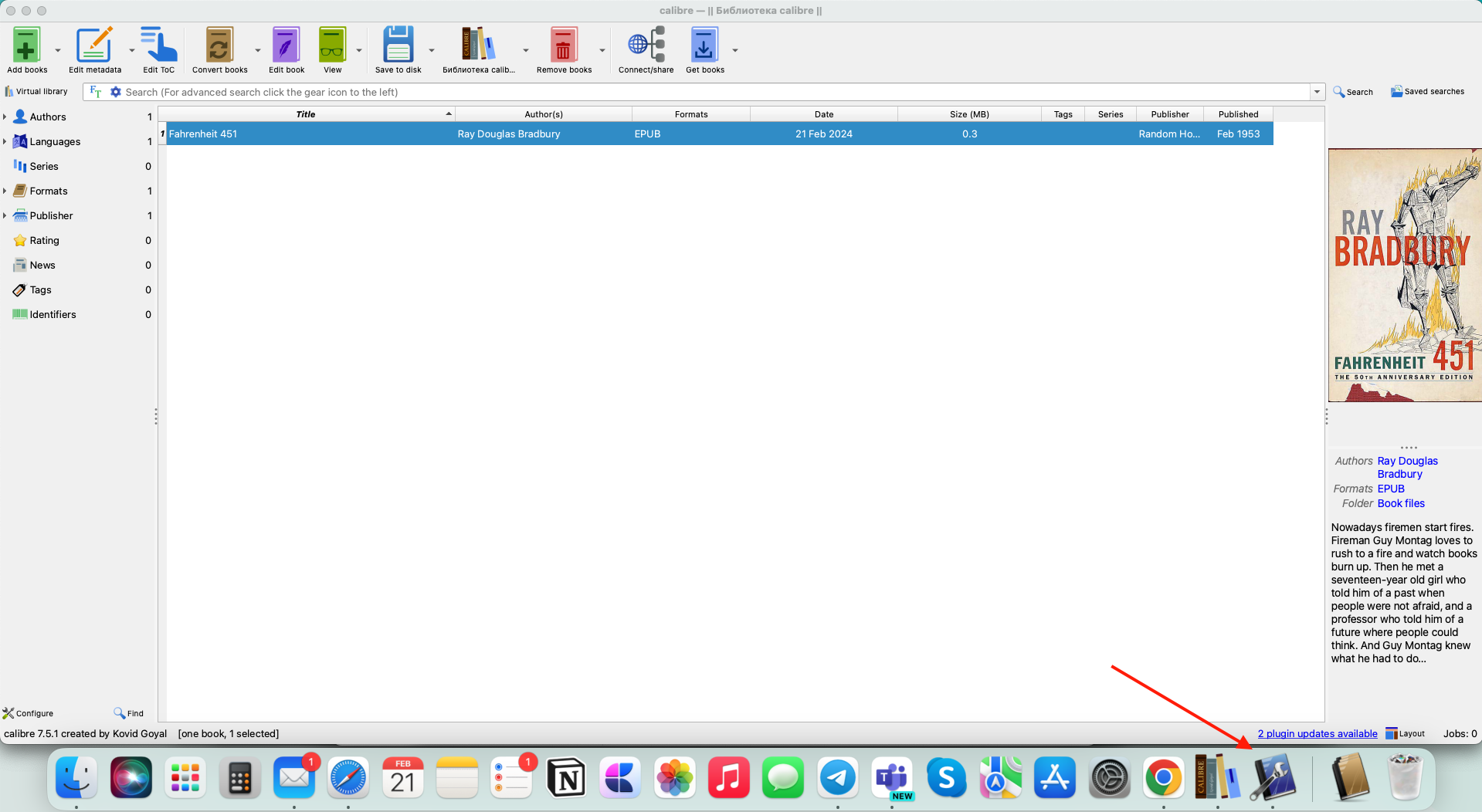This screenshot has width=1482, height=812.
Task: Open Edit metadata for the selected book
Action: pyautogui.click(x=95, y=50)
